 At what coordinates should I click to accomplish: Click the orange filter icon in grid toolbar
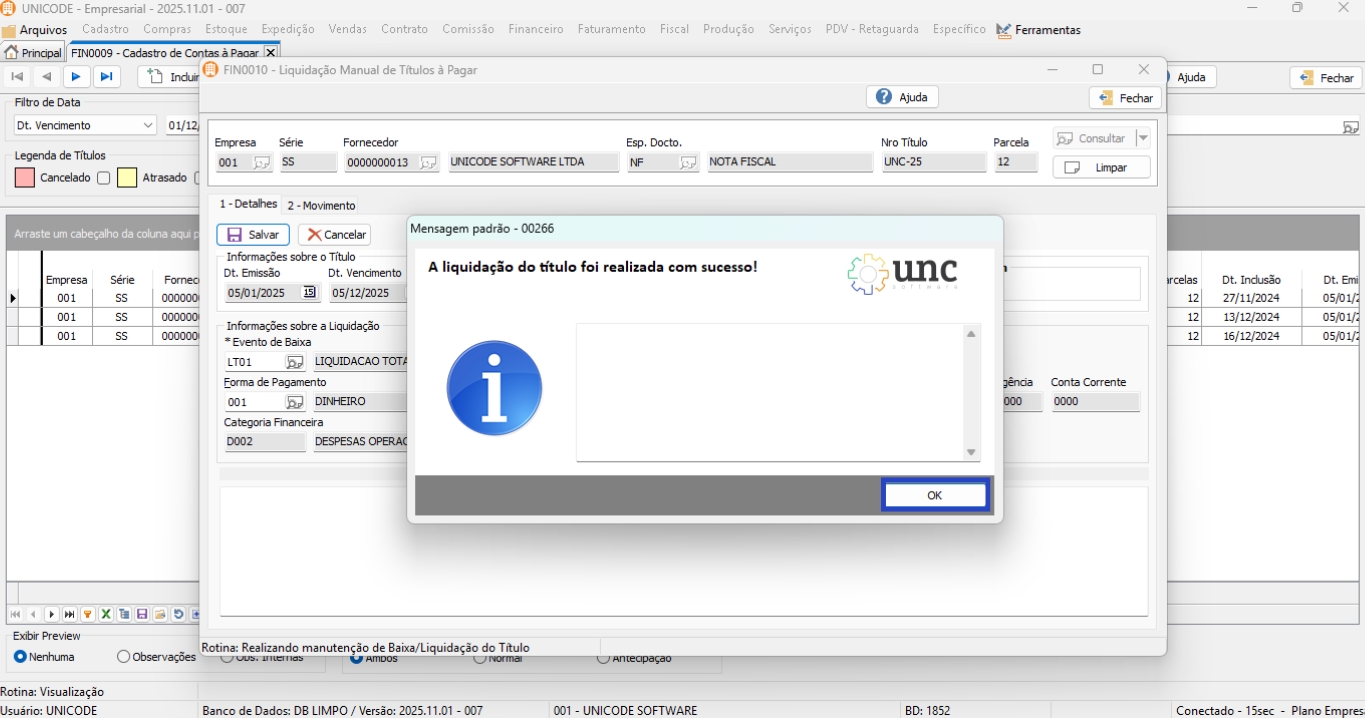tap(88, 614)
